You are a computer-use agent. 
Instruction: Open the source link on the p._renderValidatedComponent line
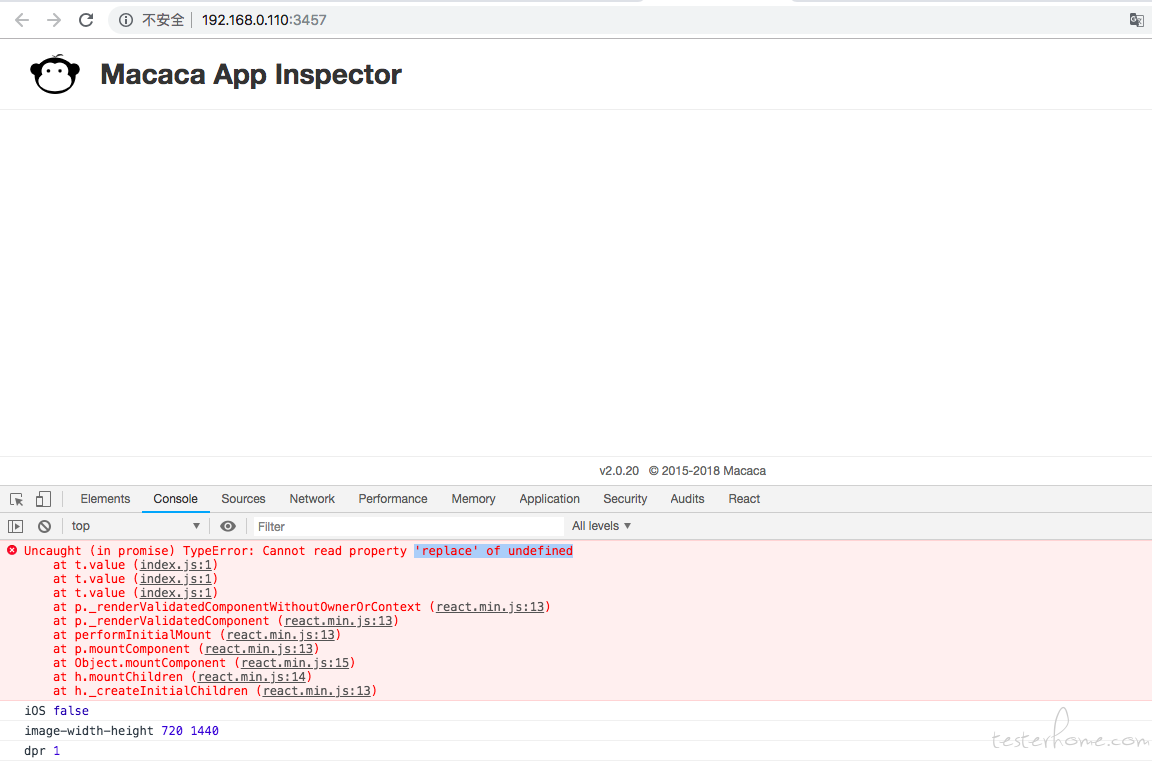(x=338, y=621)
